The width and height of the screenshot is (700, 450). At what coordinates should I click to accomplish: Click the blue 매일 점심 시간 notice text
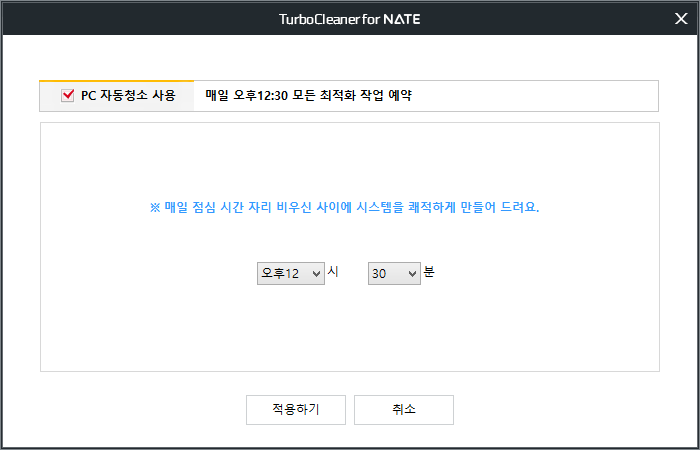[x=344, y=208]
